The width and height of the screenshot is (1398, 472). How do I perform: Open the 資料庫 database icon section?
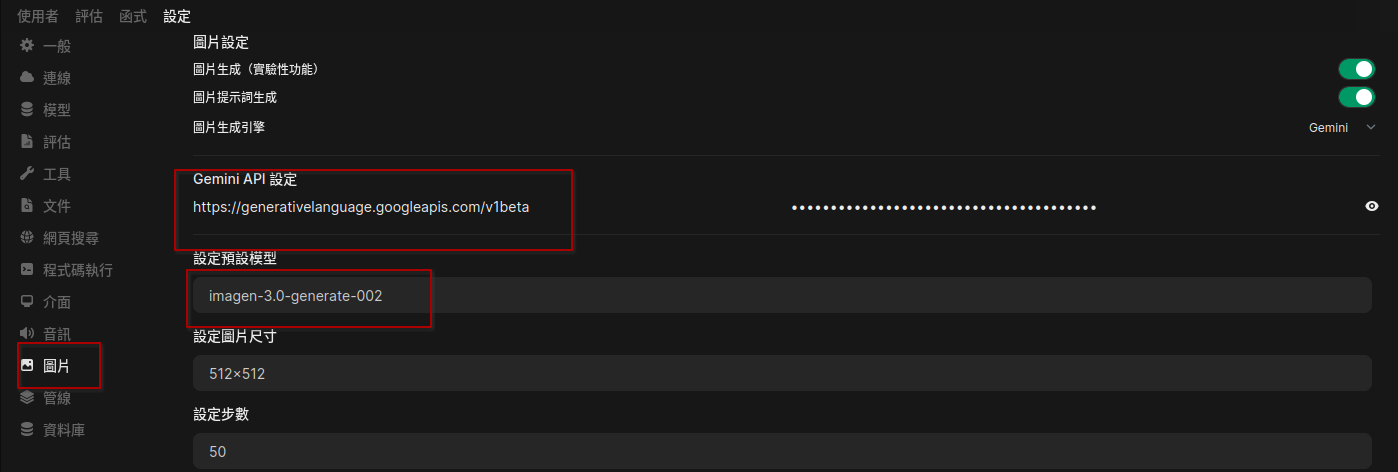(27, 430)
